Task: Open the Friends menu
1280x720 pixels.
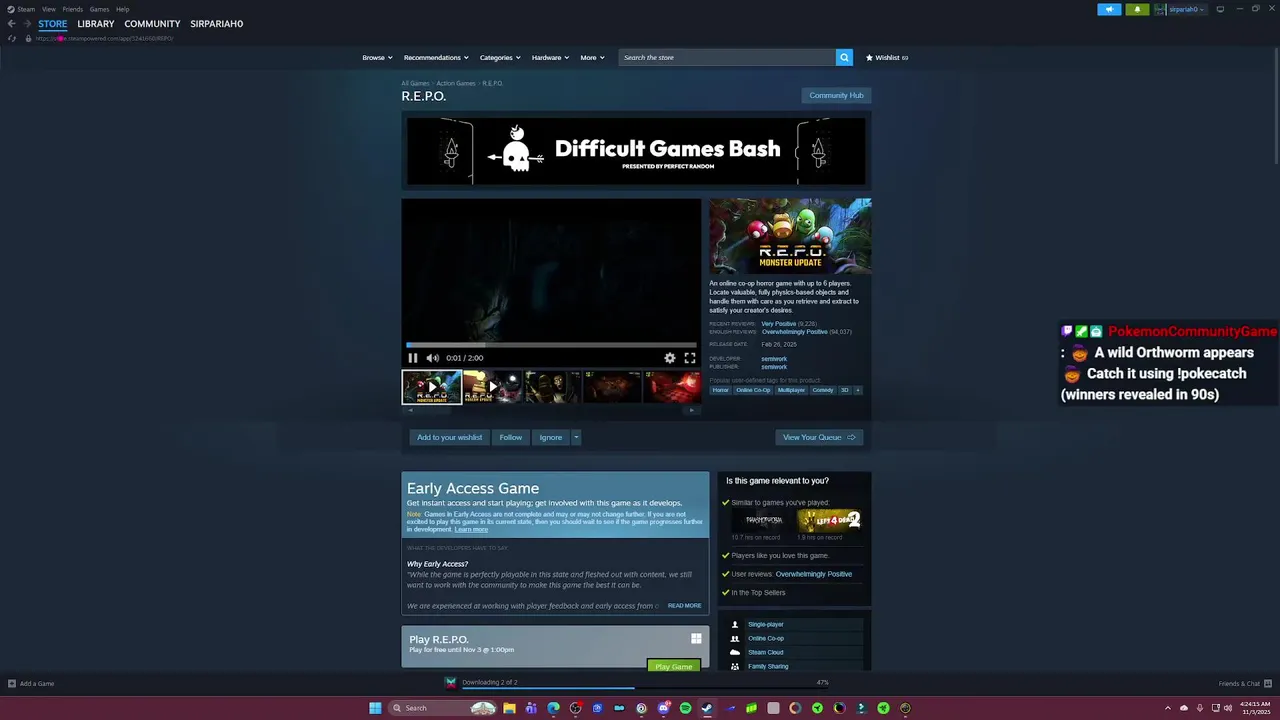Action: (x=73, y=9)
